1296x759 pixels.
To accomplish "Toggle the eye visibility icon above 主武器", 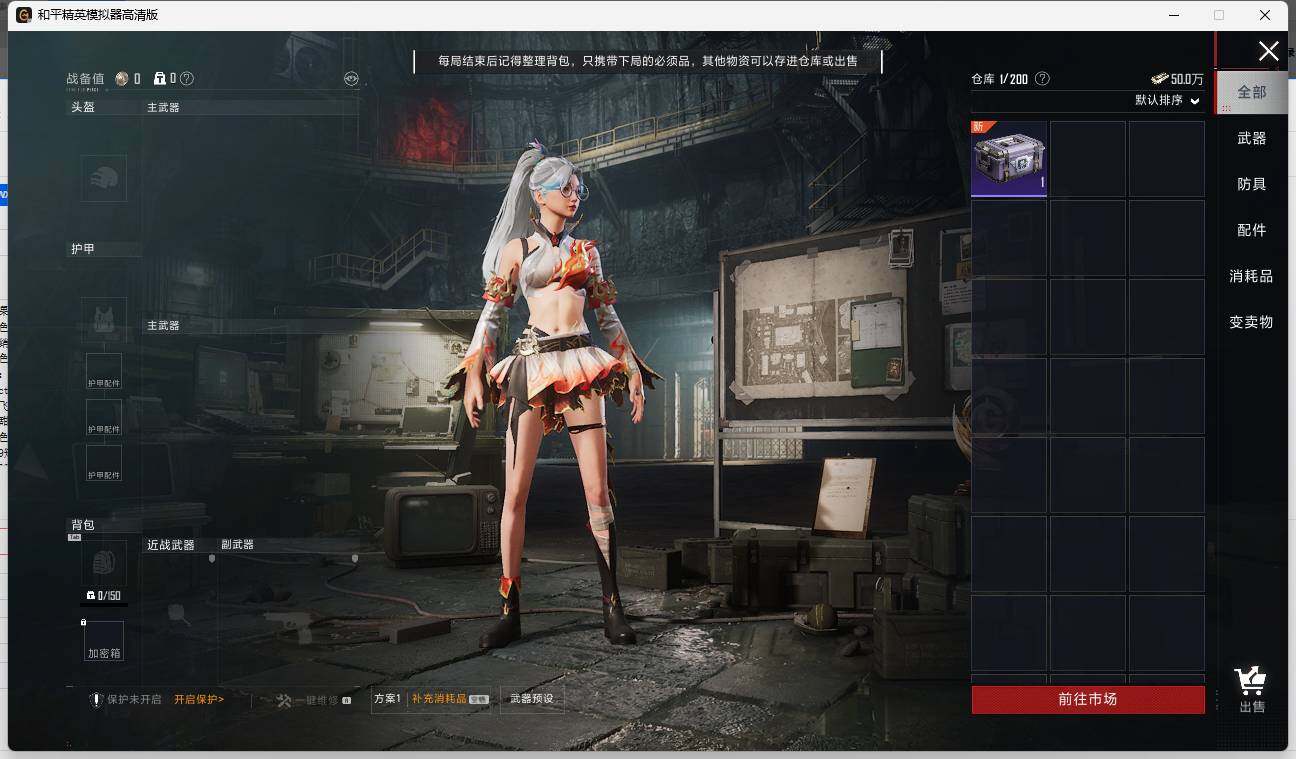I will (x=351, y=78).
